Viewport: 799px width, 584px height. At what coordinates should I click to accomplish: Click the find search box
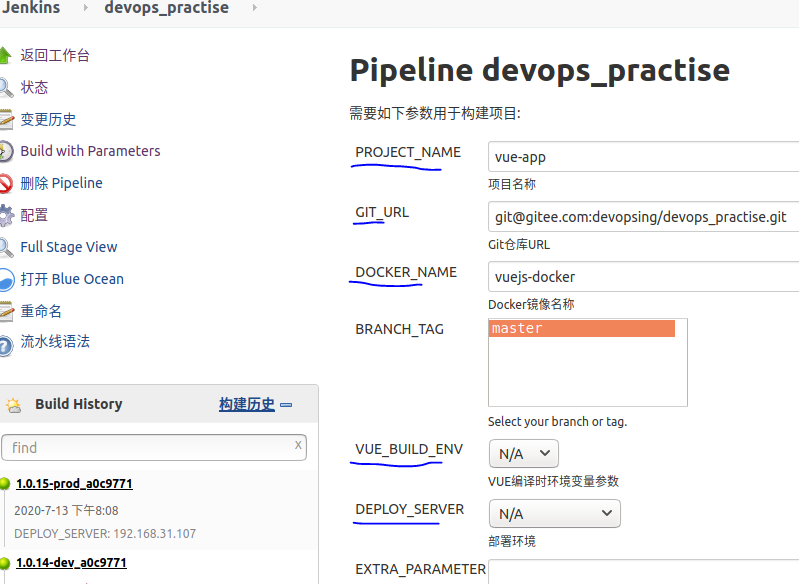[154, 447]
